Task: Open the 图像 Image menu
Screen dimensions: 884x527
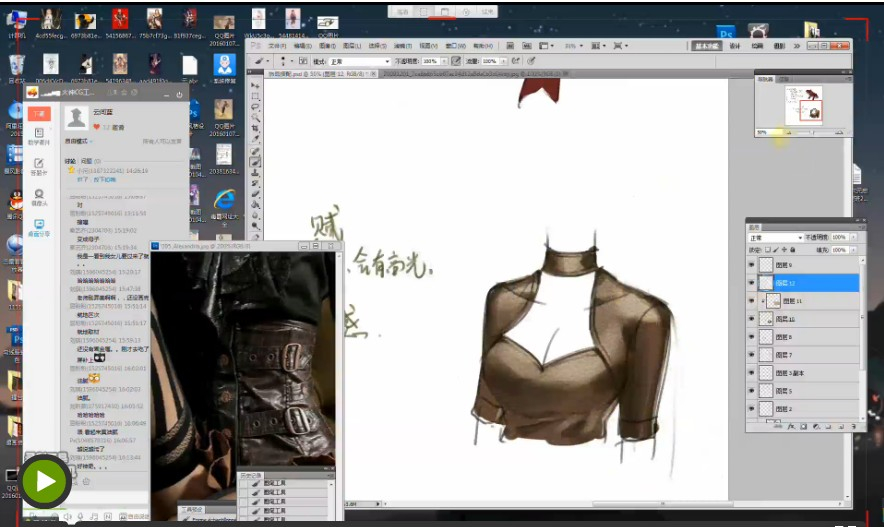Action: click(328, 46)
